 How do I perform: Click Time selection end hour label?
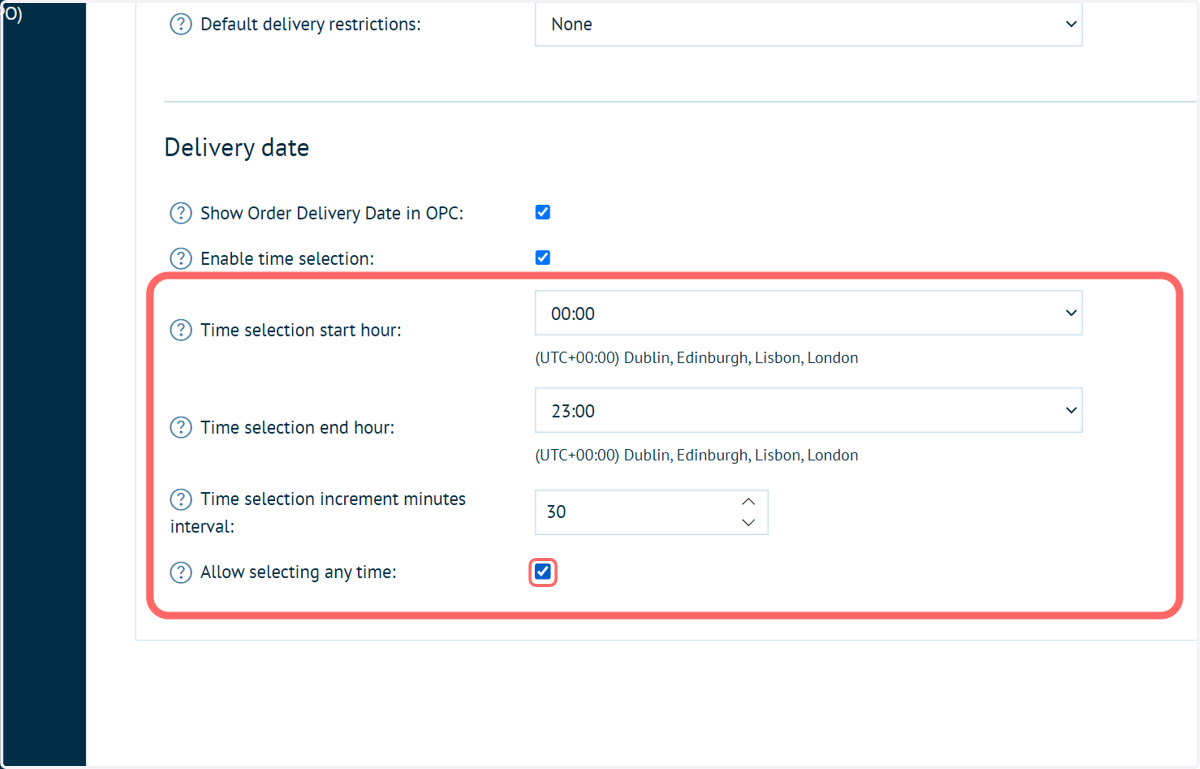point(298,427)
